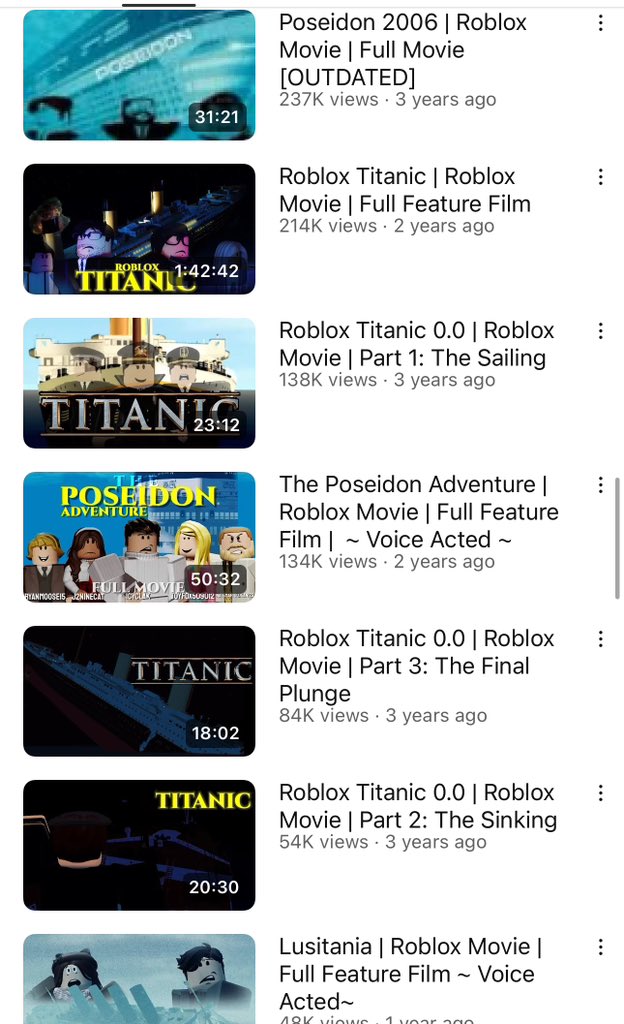Open three-dot menu for Lusitania video
624x1024 pixels.
tap(601, 948)
